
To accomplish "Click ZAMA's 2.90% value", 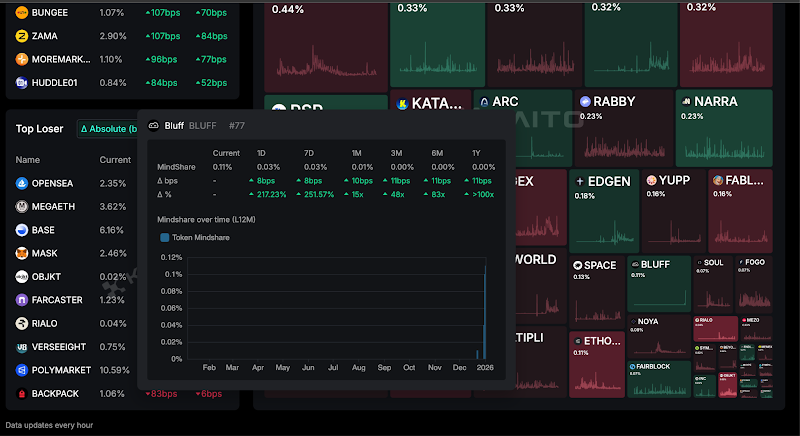I will [x=113, y=36].
